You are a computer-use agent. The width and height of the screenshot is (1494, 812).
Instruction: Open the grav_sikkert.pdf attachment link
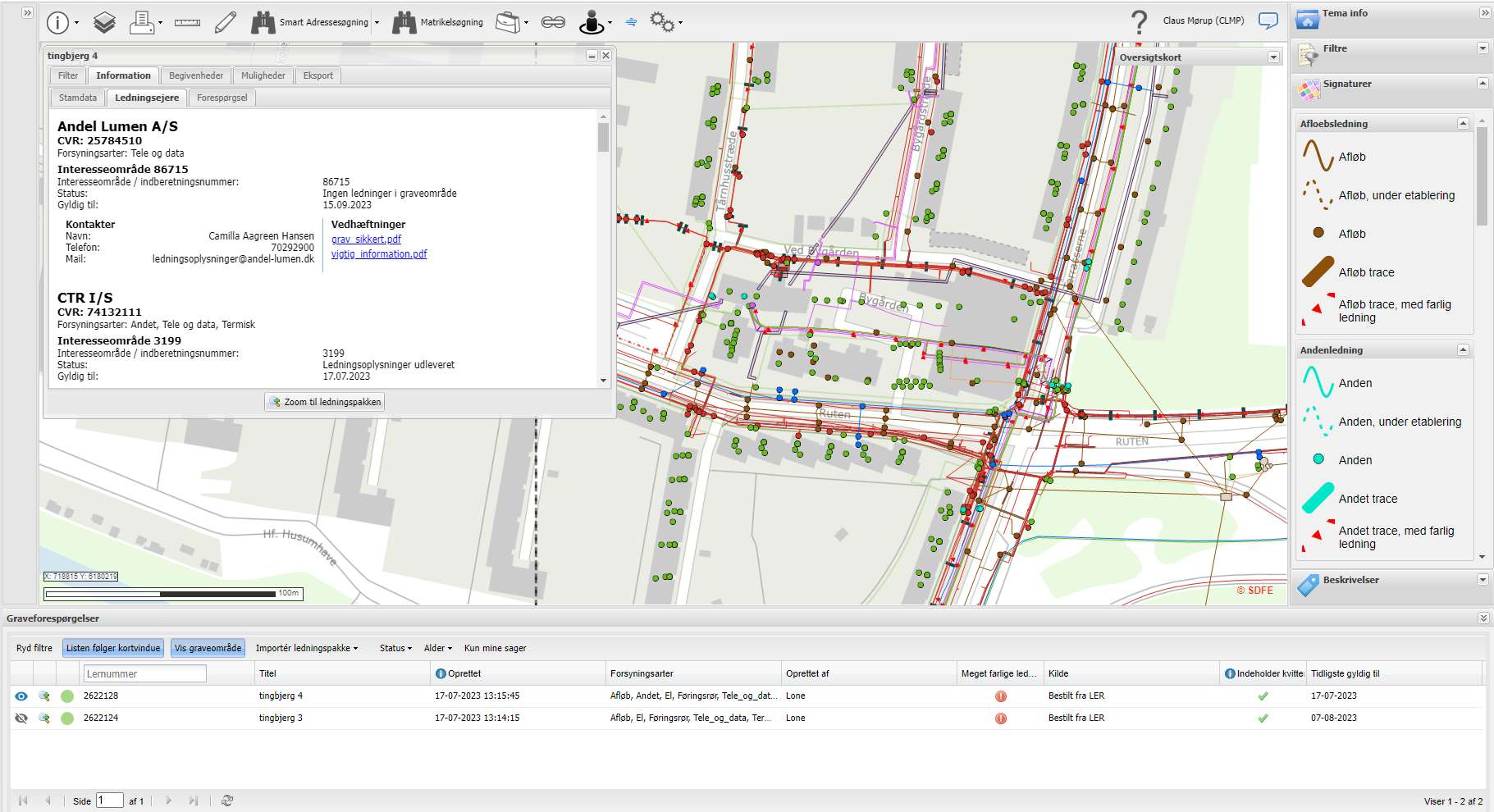[x=366, y=239]
